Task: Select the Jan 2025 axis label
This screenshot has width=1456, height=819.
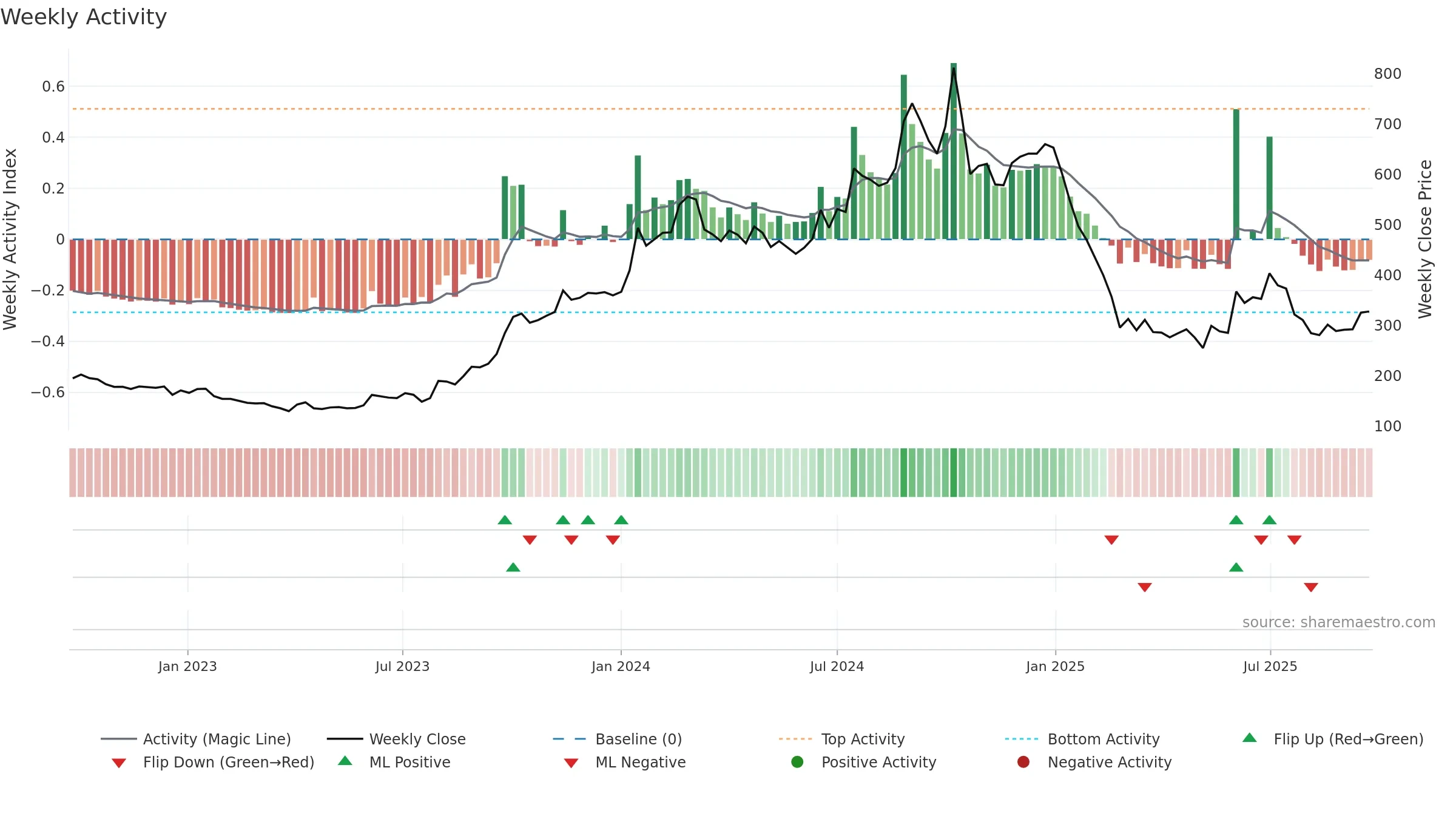Action: coord(1055,666)
